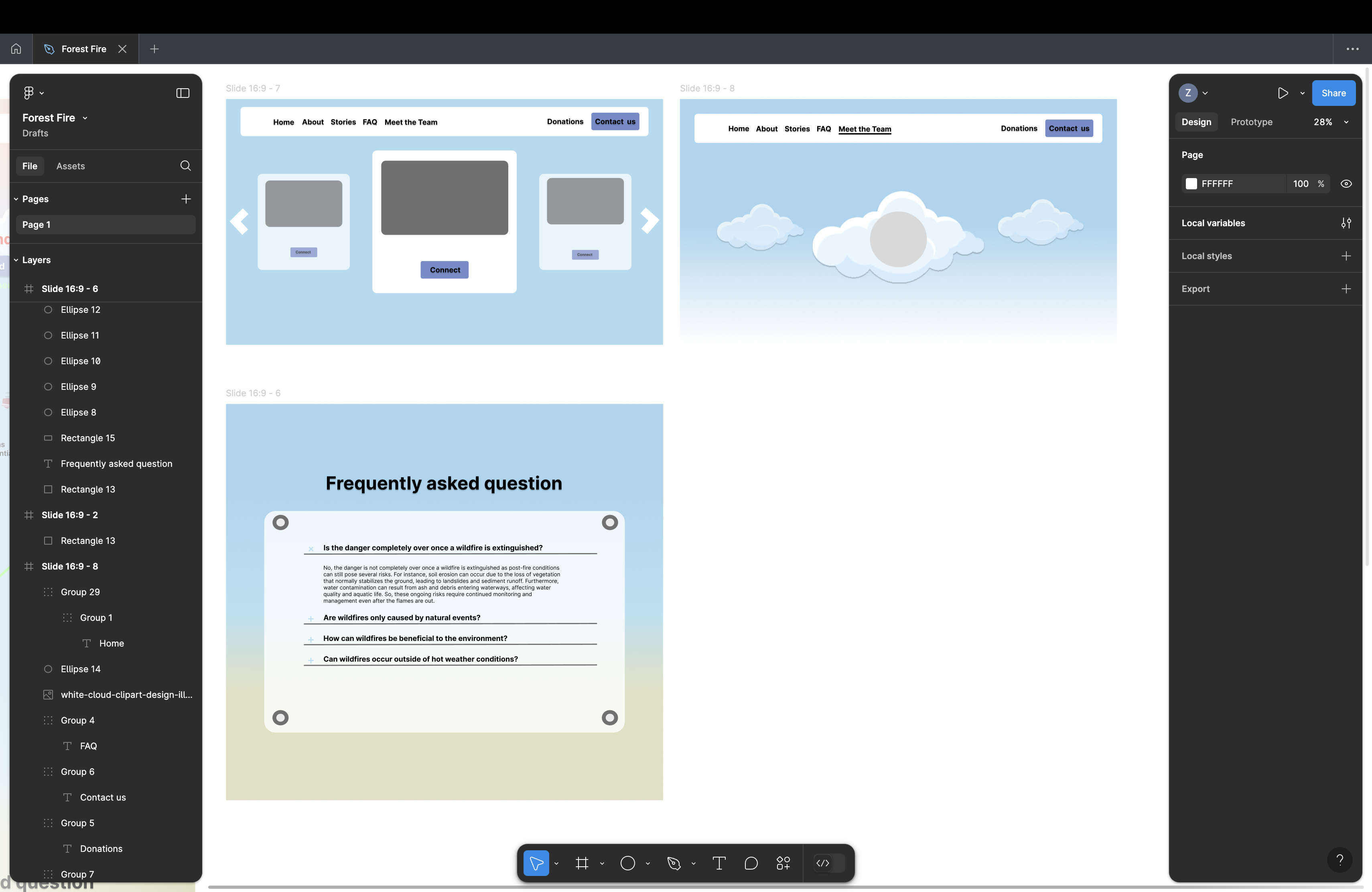The width and height of the screenshot is (1372, 892).
Task: Select the Frame tool in the toolbar
Action: [582, 863]
